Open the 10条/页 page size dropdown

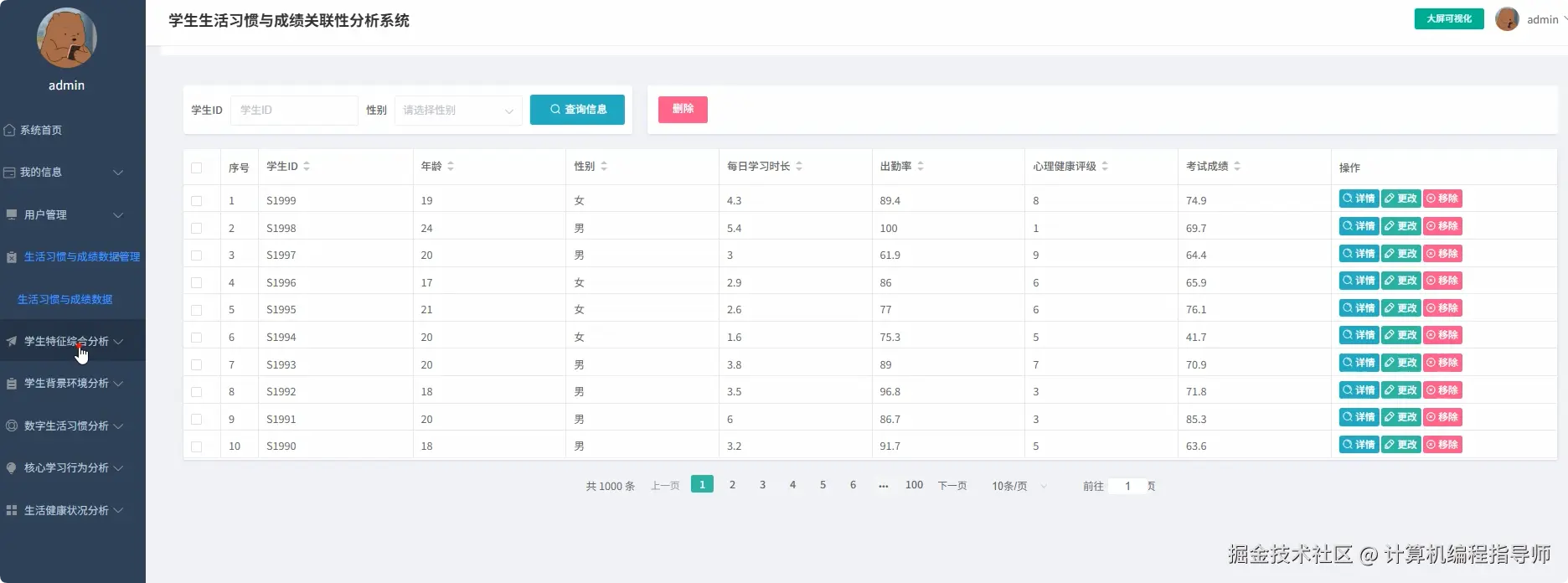click(1019, 486)
